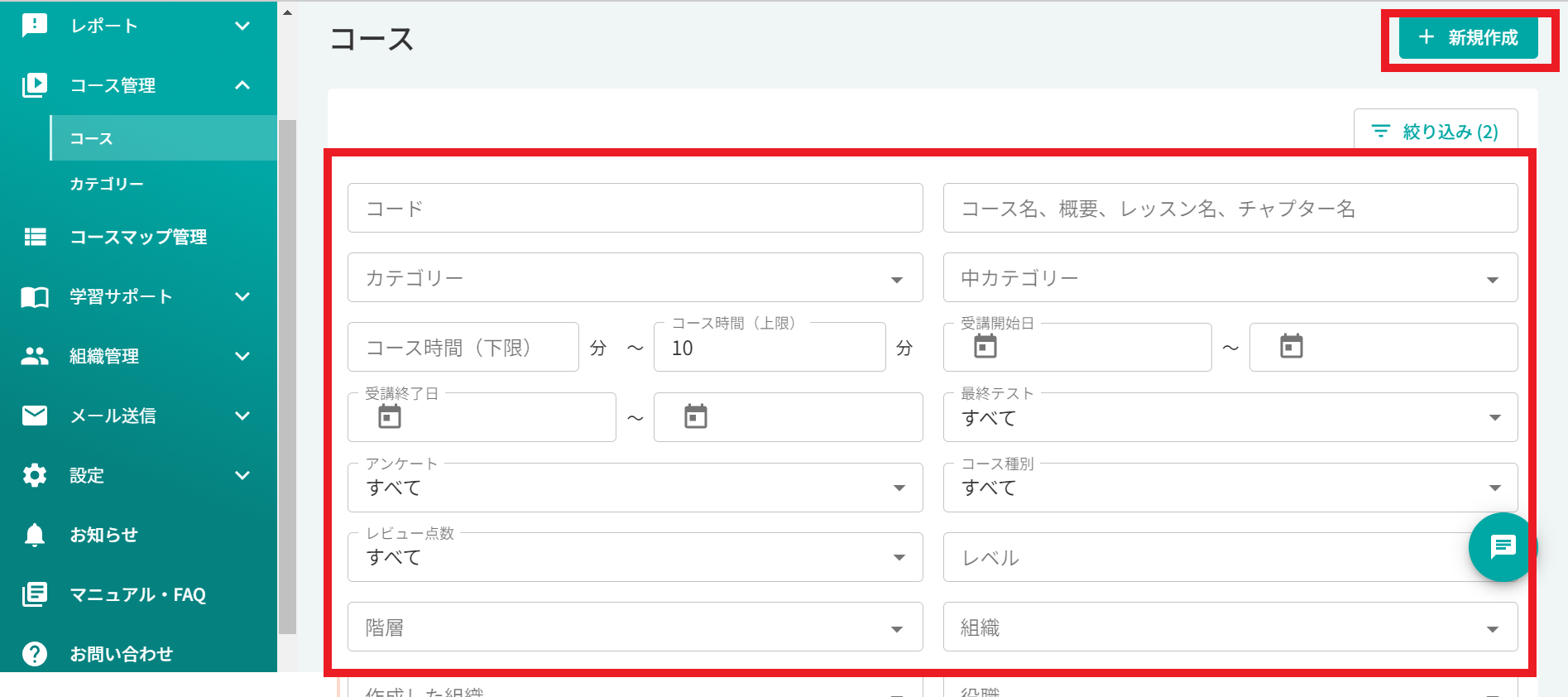
Task: Open the 最終テスト dropdown
Action: click(x=1230, y=417)
